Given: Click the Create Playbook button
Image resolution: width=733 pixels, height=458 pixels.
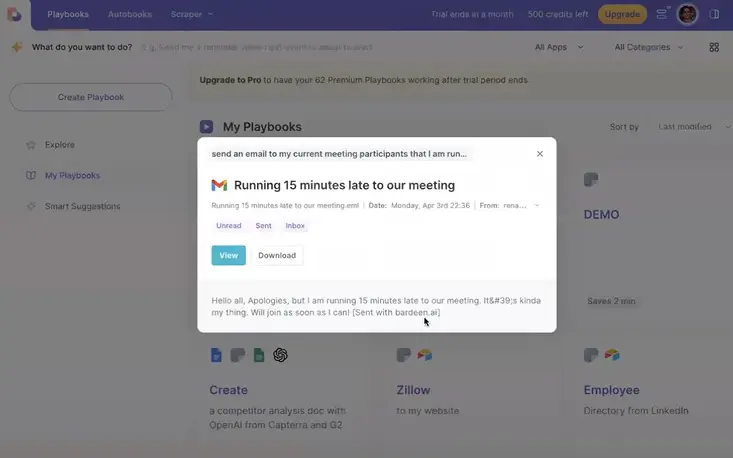Looking at the screenshot, I should point(91,97).
